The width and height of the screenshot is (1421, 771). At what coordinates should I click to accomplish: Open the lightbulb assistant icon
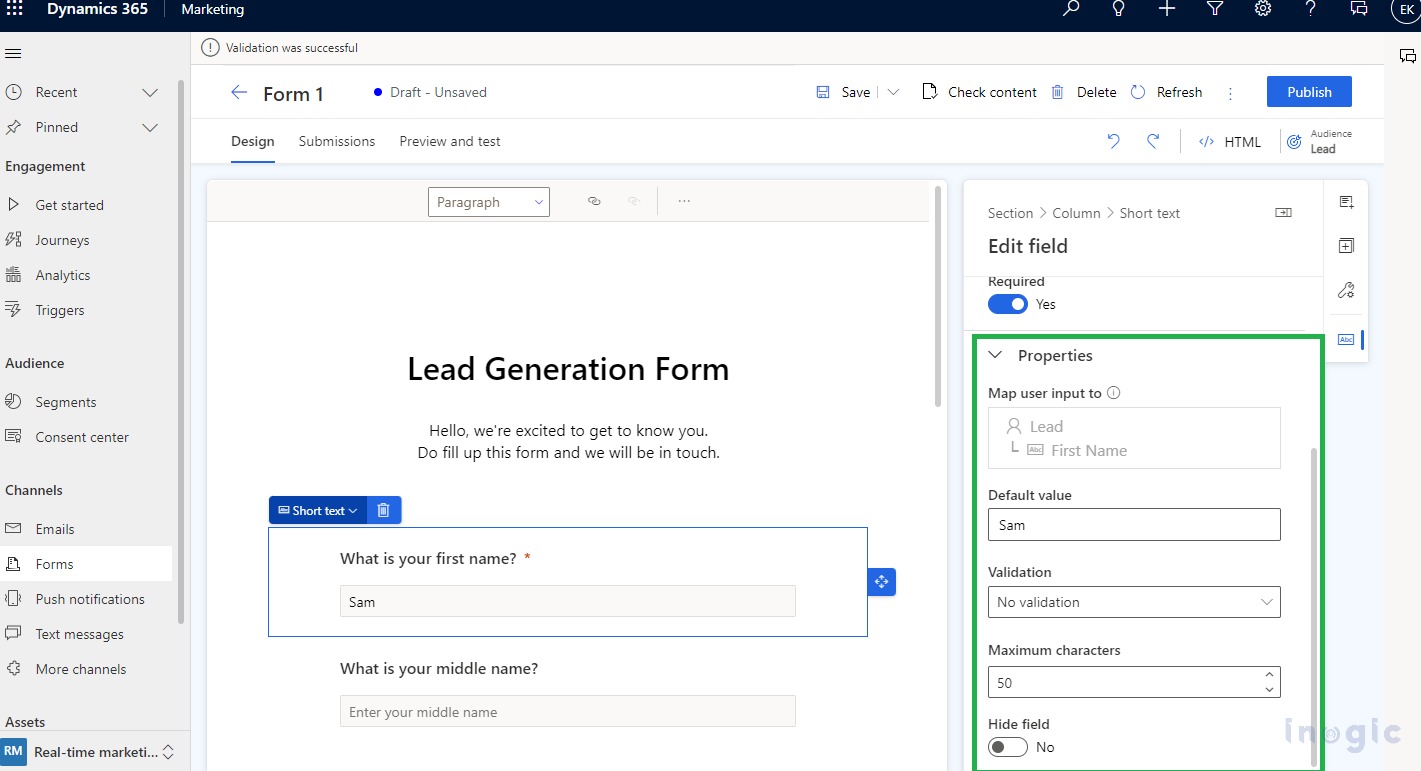tap(1119, 9)
